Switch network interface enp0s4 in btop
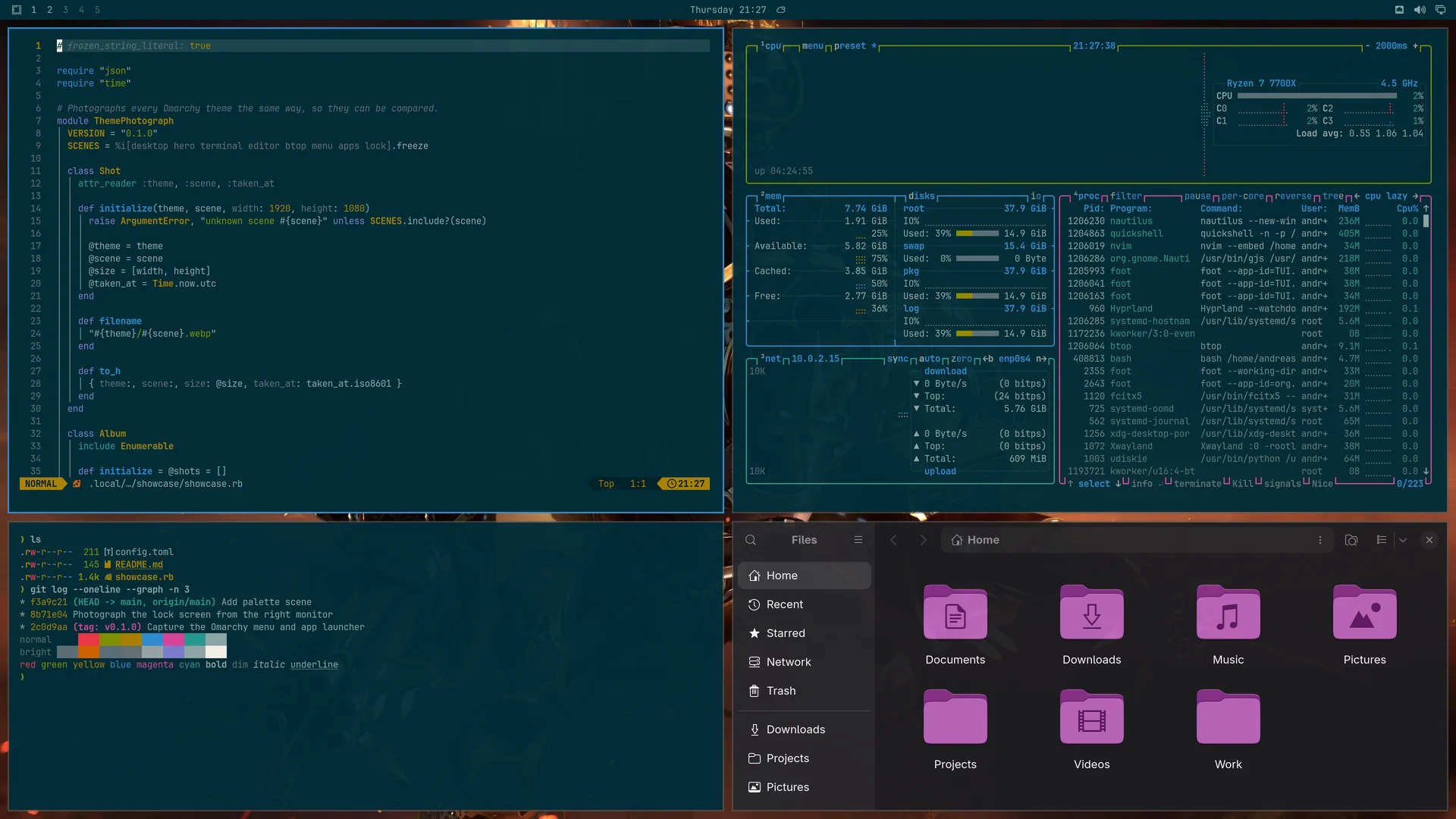Screen dimensions: 1456x819 point(1015,359)
